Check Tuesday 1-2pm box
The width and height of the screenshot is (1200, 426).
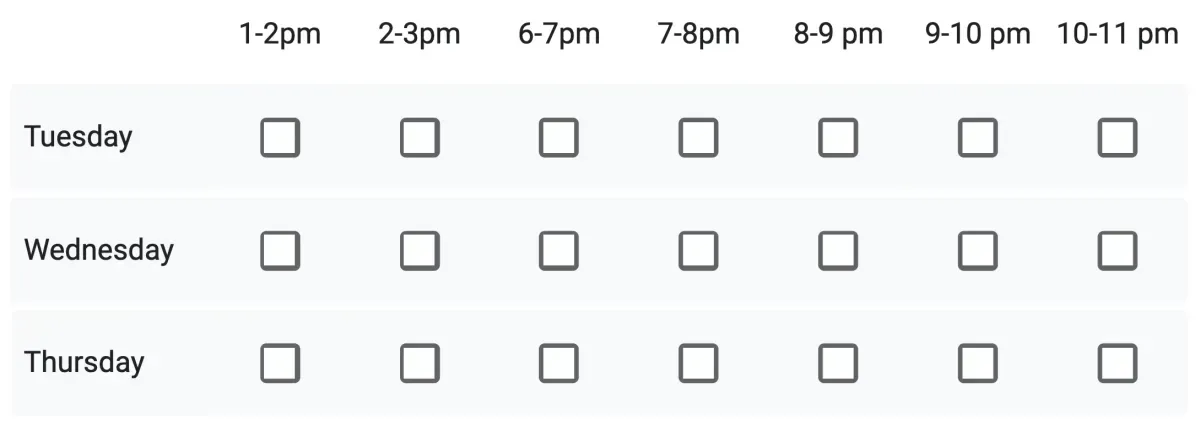280,138
